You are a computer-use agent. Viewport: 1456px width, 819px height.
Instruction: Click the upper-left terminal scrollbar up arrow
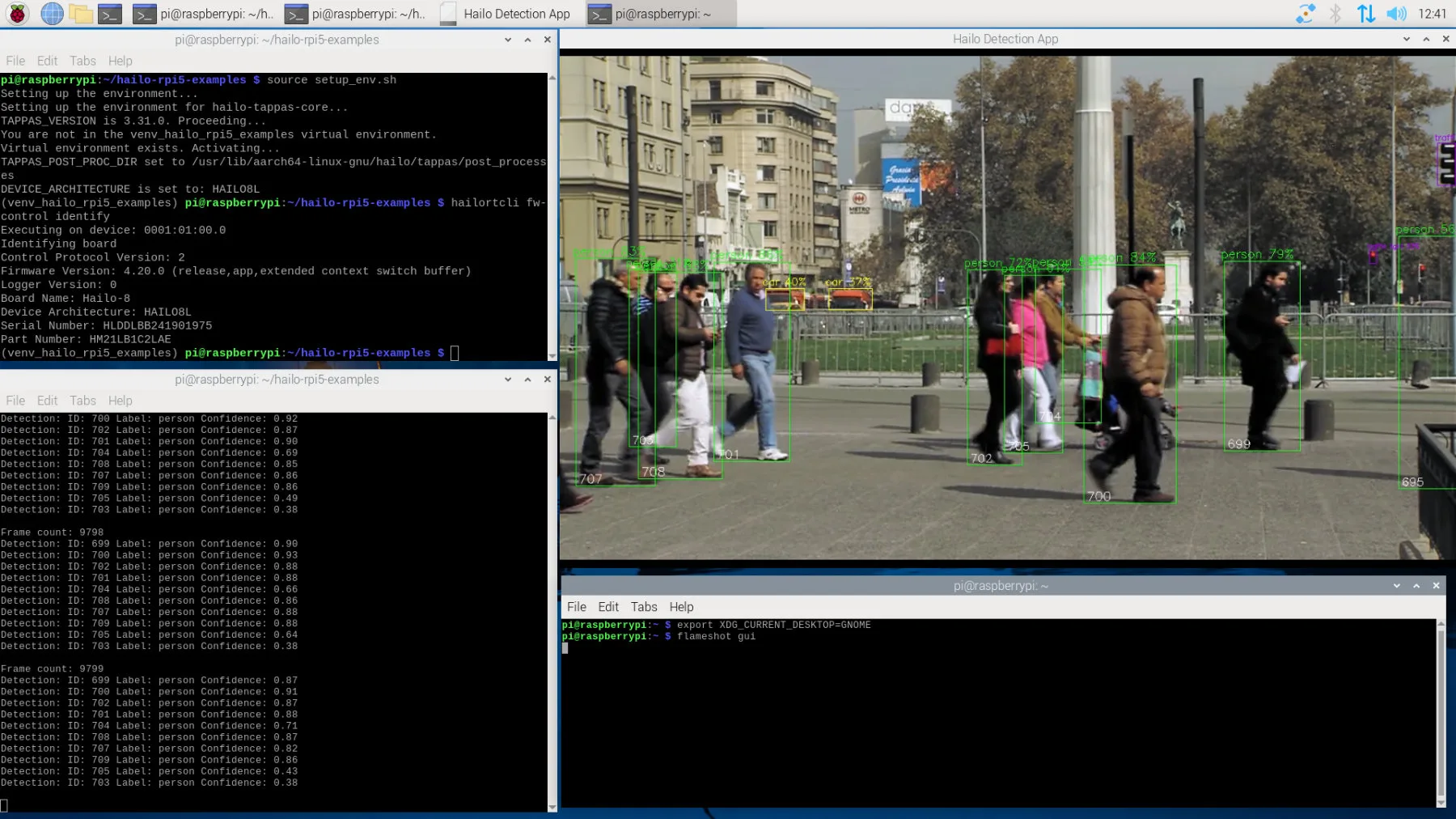point(552,78)
